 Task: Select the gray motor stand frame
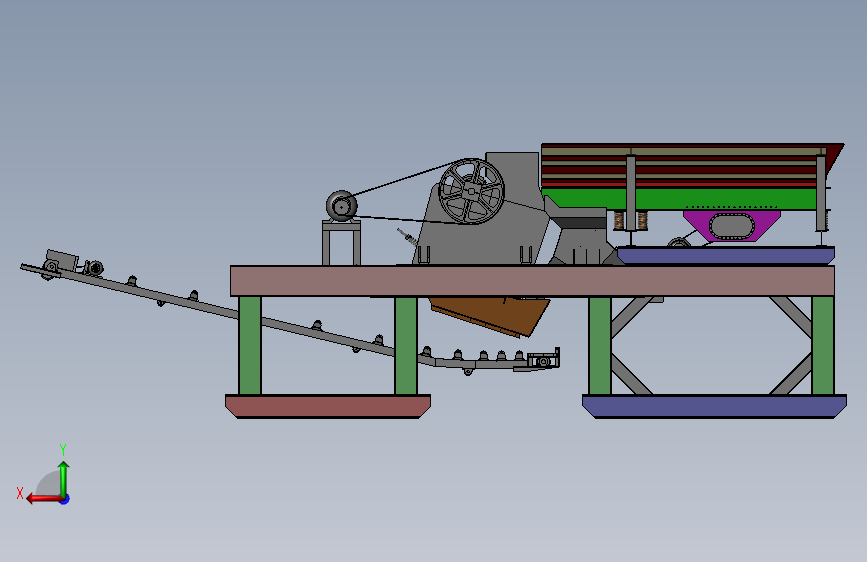pos(341,243)
